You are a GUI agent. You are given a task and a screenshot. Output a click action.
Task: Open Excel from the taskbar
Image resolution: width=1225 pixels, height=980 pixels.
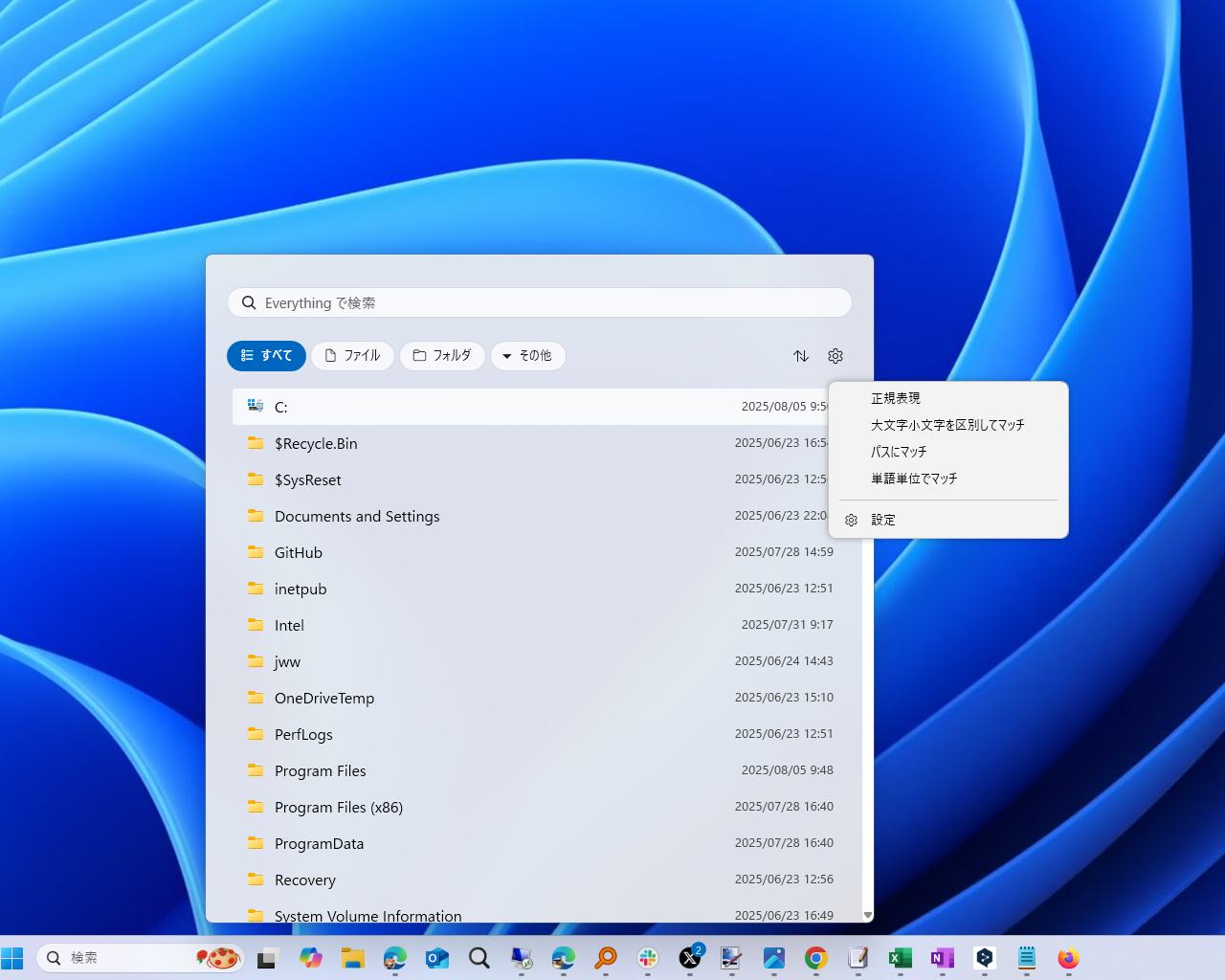(900, 958)
